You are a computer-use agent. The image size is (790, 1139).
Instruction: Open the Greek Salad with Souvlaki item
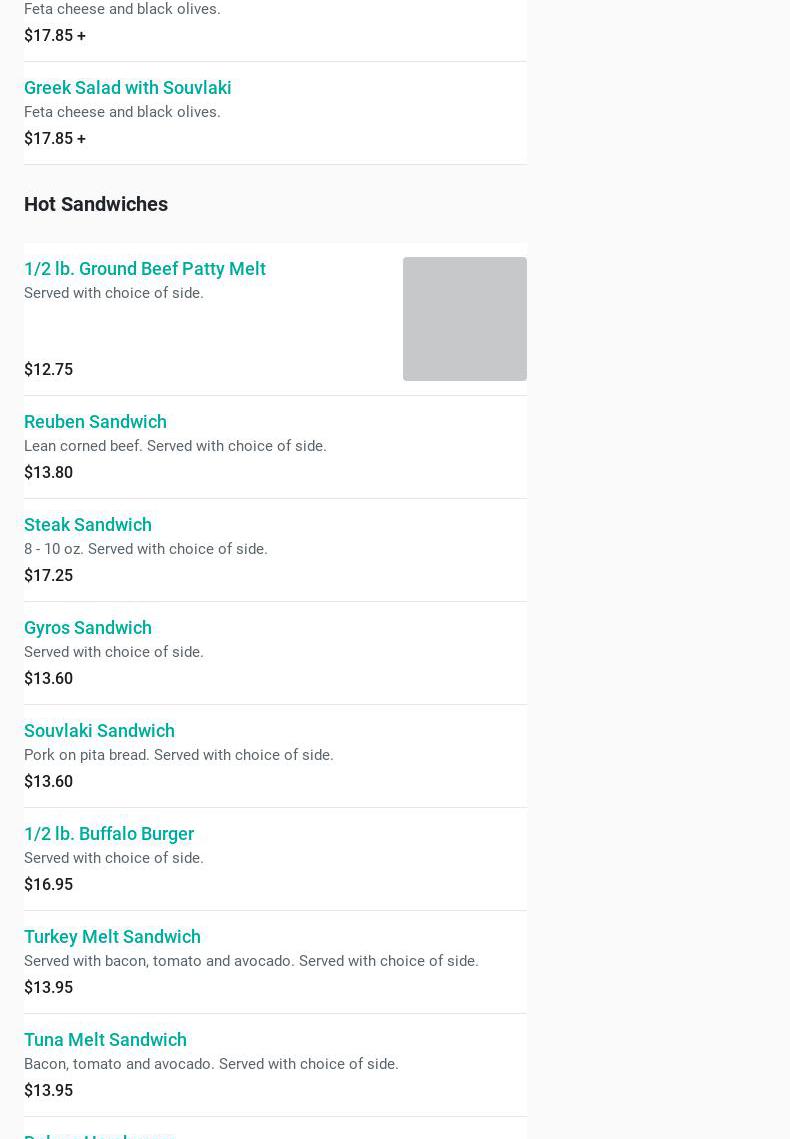127,88
